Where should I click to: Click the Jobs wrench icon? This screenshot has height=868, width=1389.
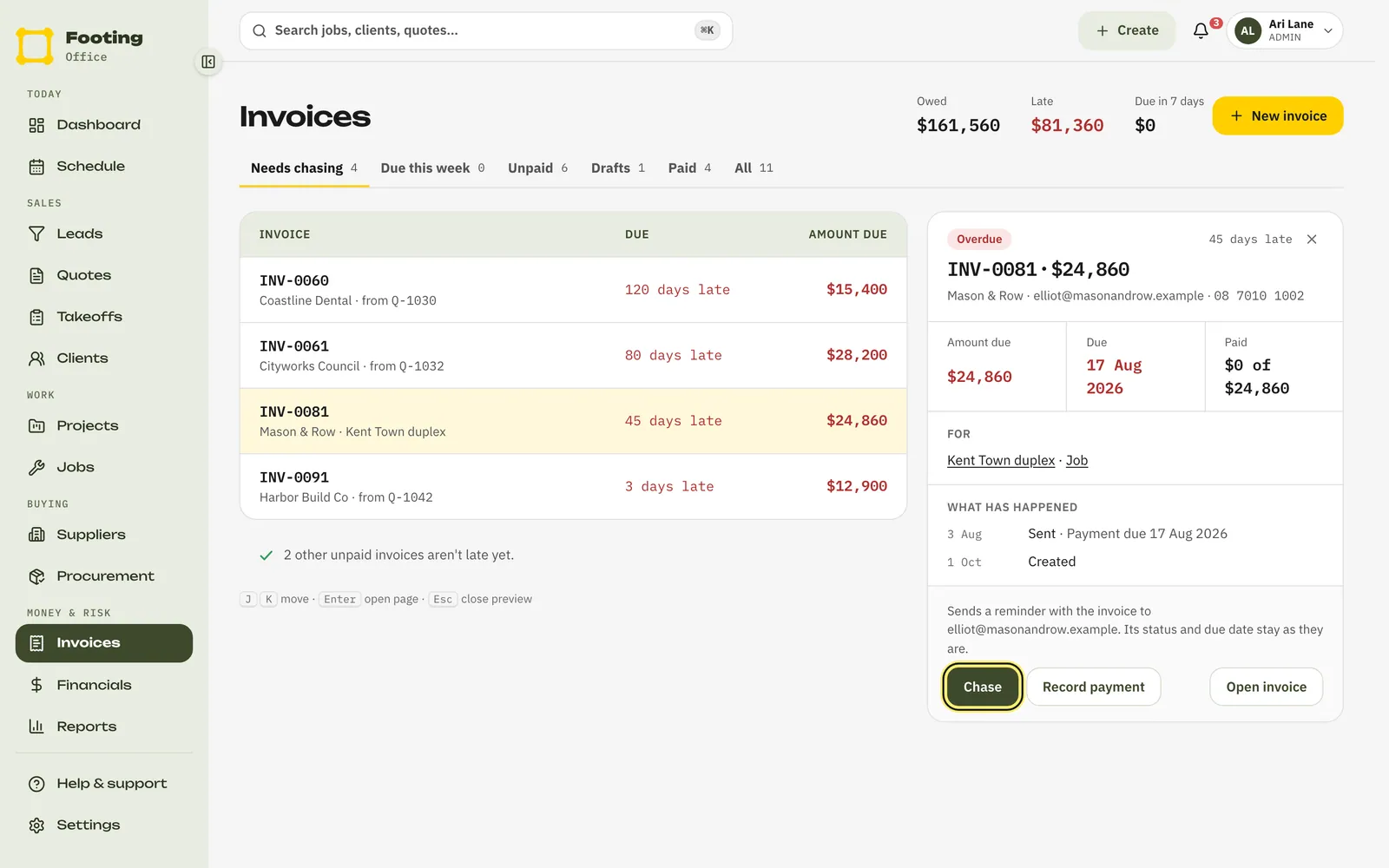(x=36, y=468)
